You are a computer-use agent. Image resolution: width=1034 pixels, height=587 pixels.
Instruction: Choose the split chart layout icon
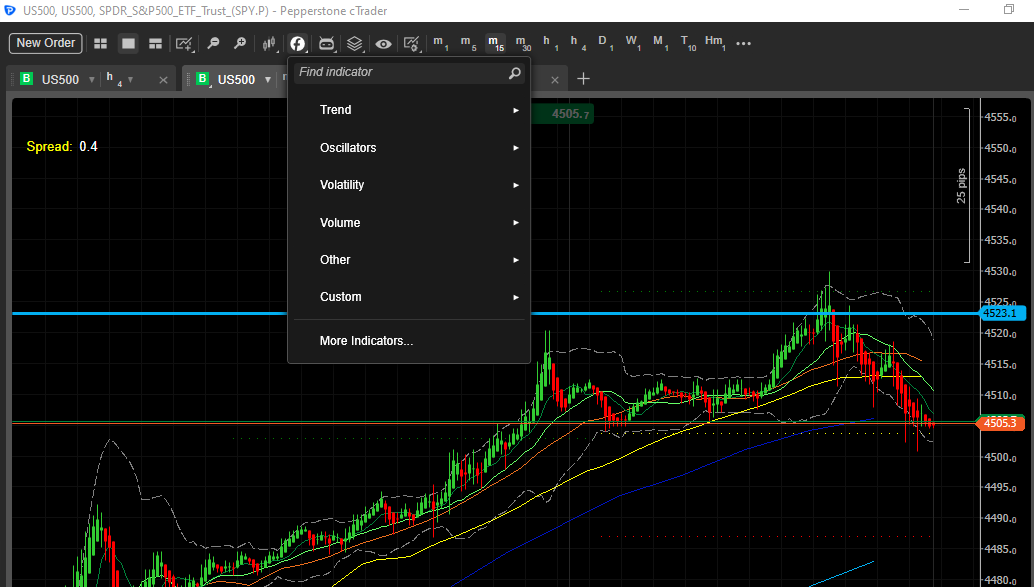click(156, 44)
